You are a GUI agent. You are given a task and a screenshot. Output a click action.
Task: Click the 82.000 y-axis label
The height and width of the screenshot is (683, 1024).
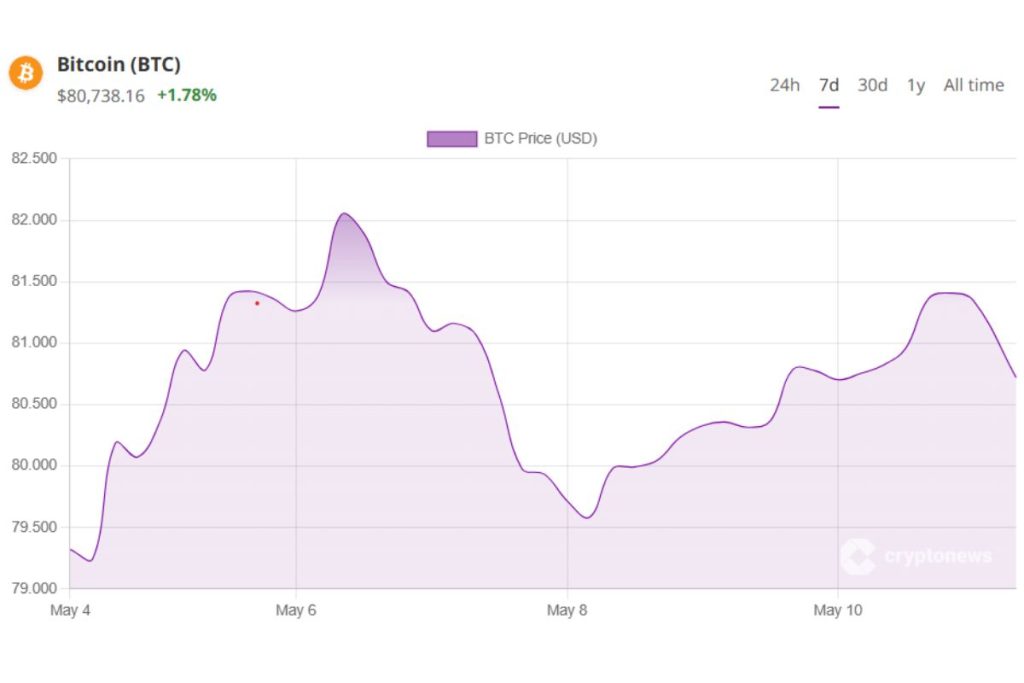[34, 219]
